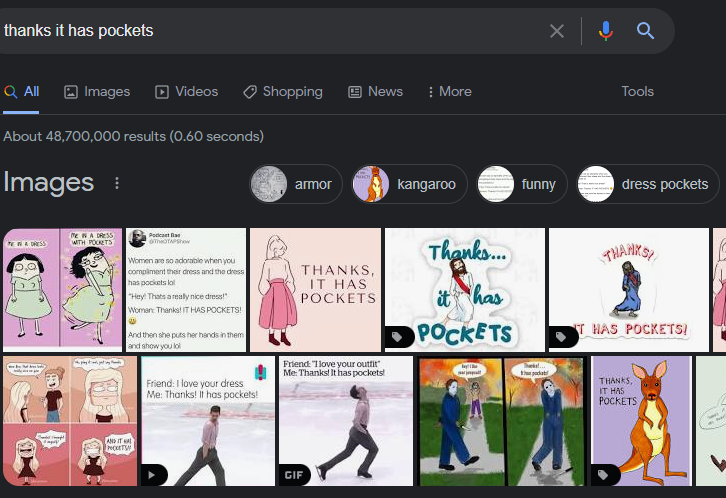Screen dimensions: 726x498
Task: Switch to the Images tab
Action: pos(97,91)
